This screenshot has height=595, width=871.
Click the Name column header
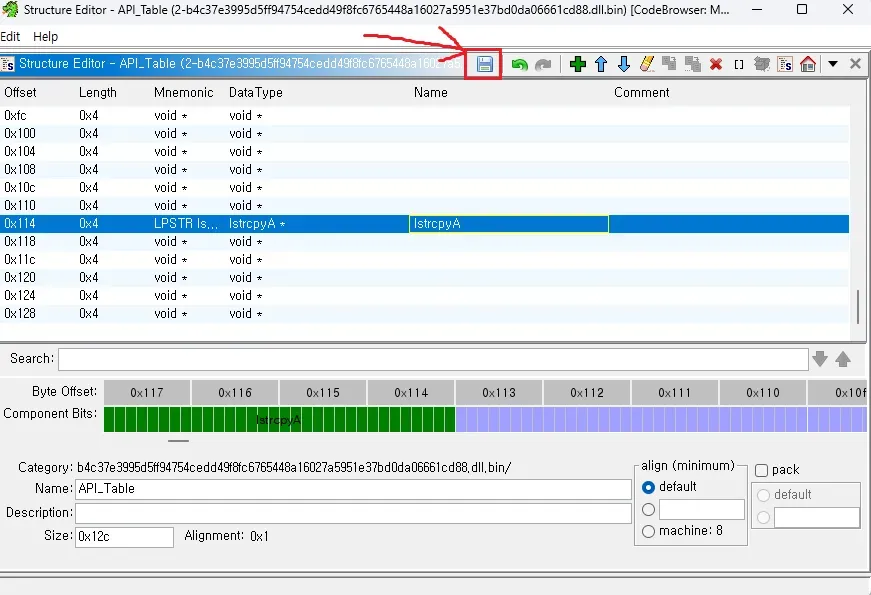[431, 92]
